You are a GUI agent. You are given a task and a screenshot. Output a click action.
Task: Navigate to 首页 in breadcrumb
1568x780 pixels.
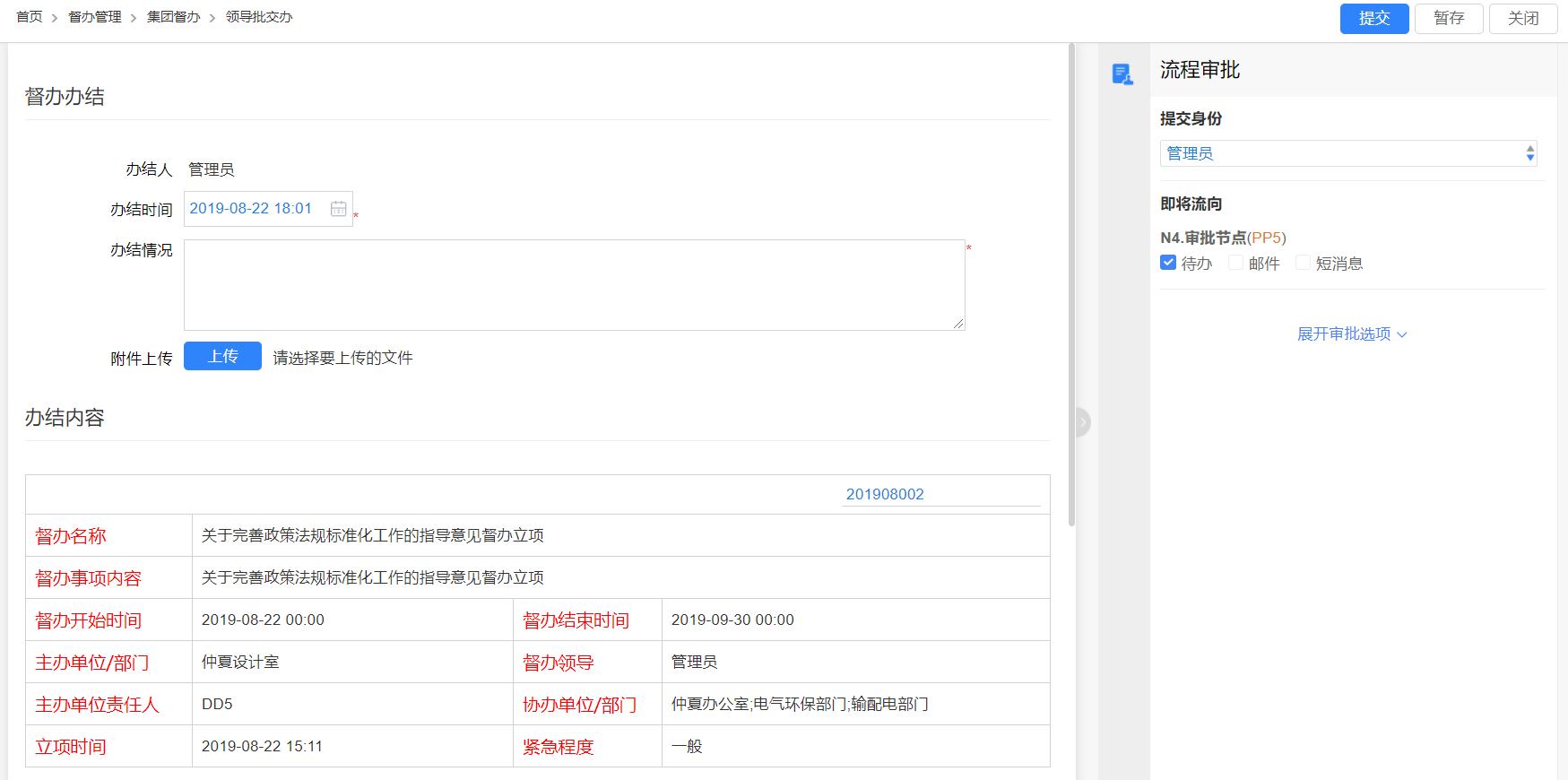coord(30,17)
